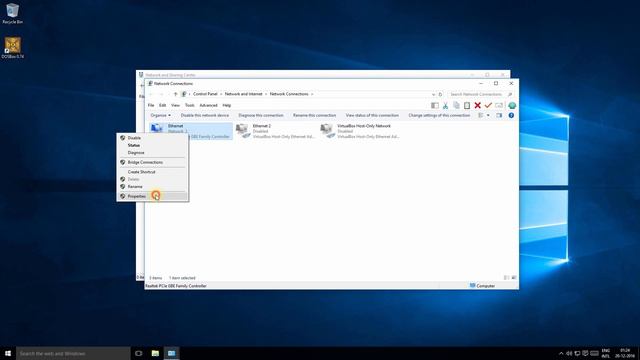Click the green globe toolbar icon
The image size is (640, 360).
point(512,106)
